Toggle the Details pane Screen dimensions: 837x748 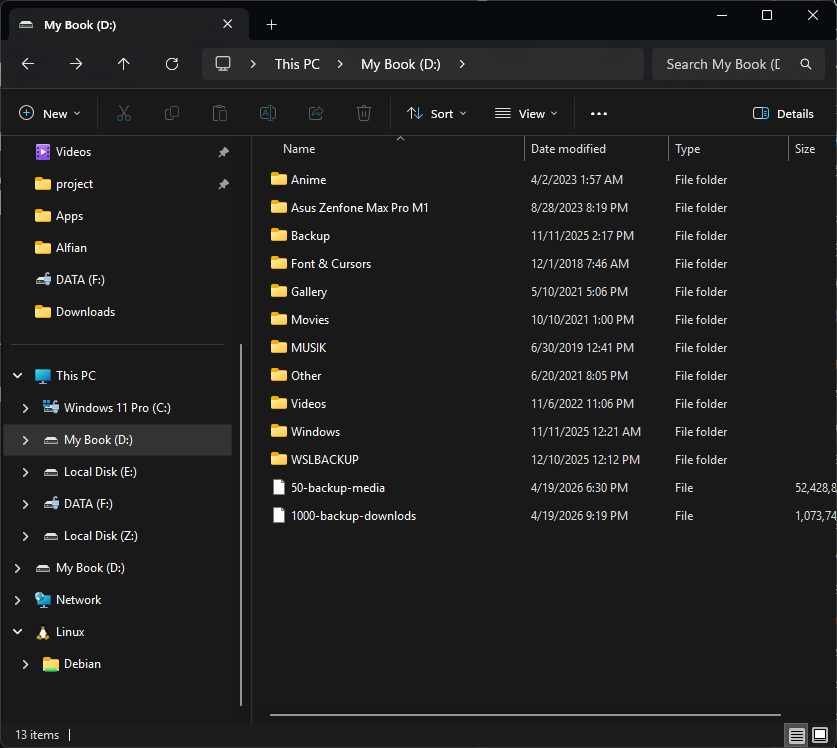click(783, 114)
